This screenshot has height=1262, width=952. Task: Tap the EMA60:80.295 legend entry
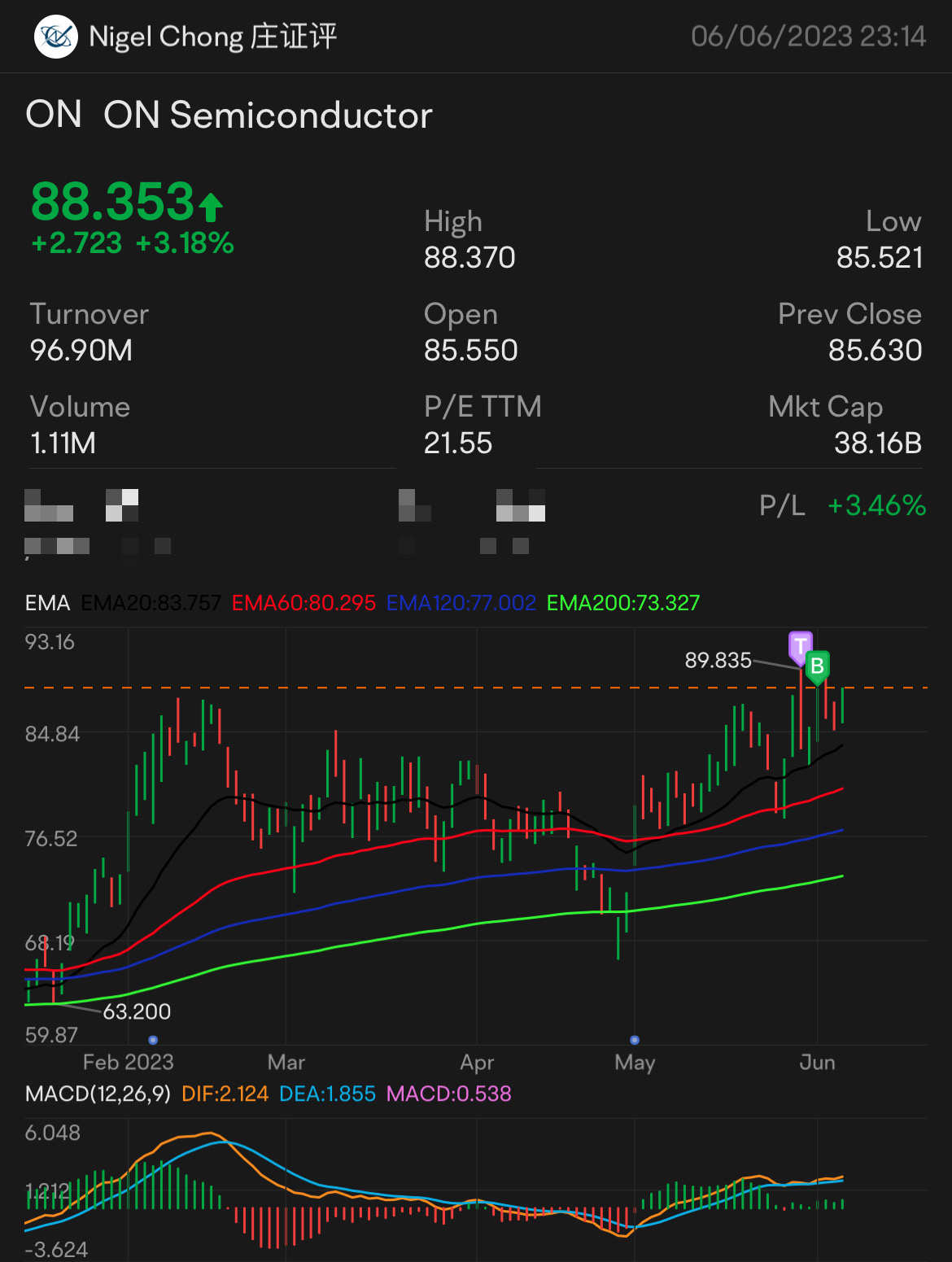(x=304, y=603)
